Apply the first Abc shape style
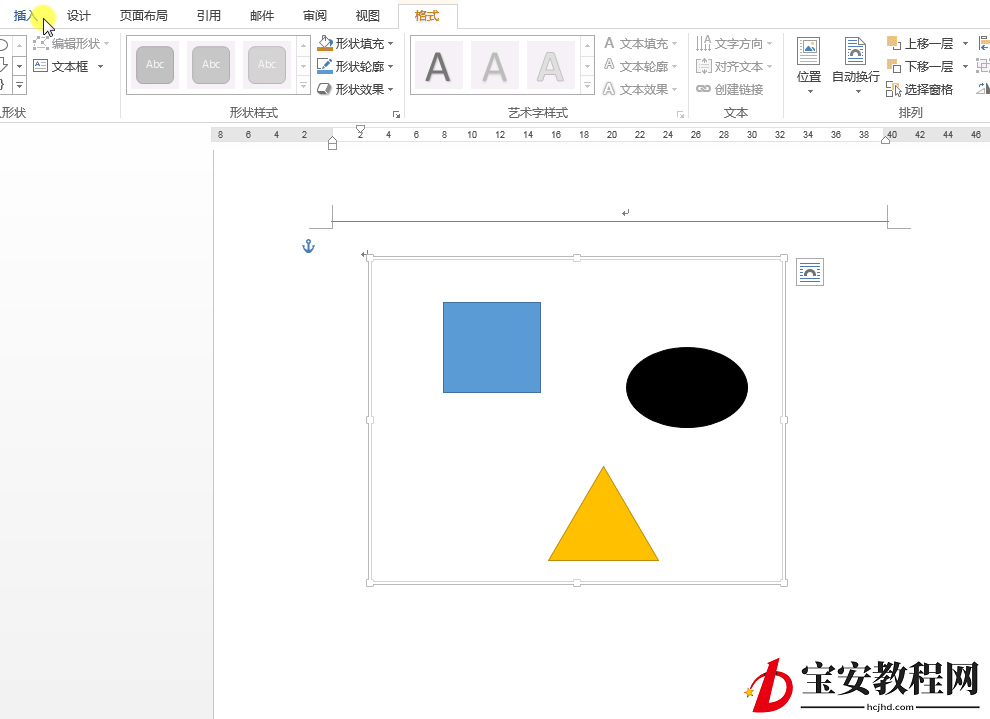Screen dimensions: 990x719 pyautogui.click(x=155, y=64)
